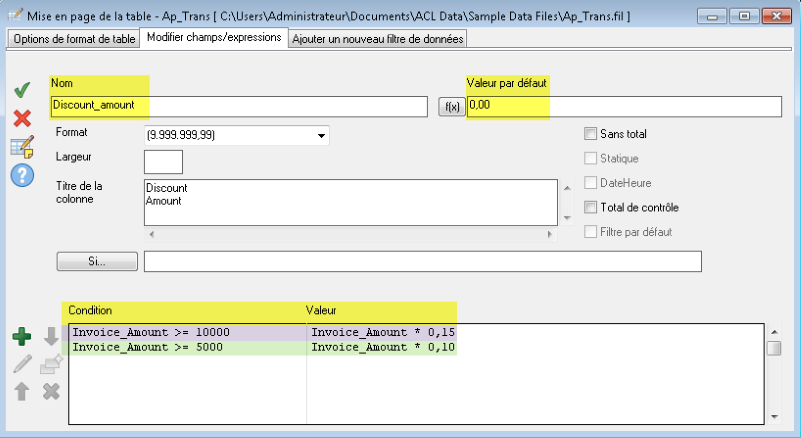The image size is (801, 438).
Task: Add a new condition with green plus
Action: pos(22,337)
